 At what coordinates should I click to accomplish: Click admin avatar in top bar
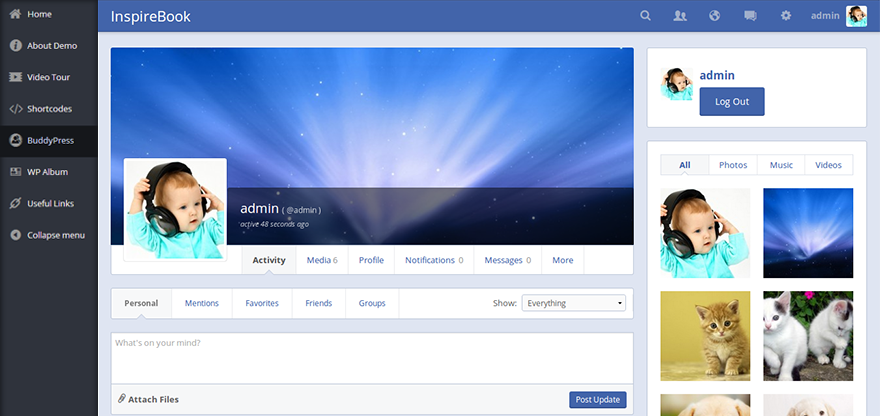(856, 16)
